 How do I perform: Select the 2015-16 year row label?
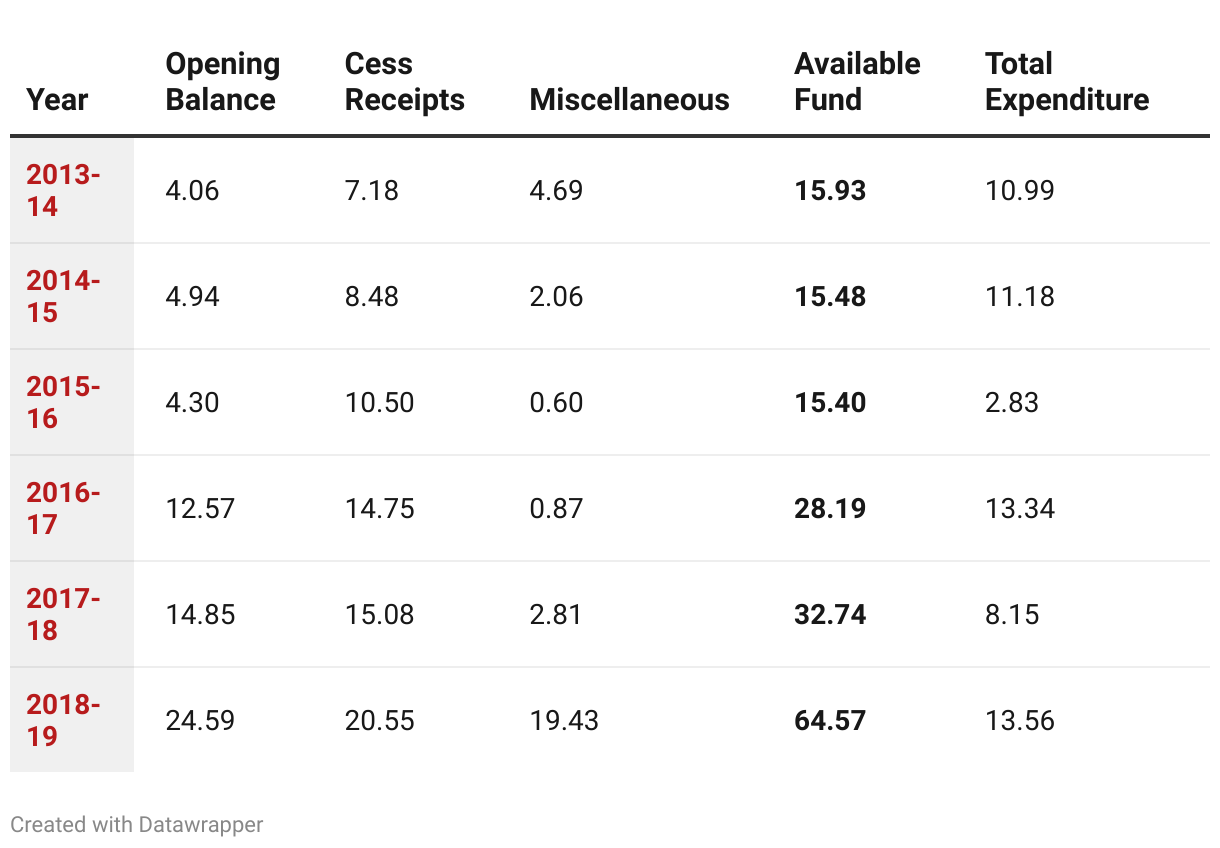click(x=63, y=402)
